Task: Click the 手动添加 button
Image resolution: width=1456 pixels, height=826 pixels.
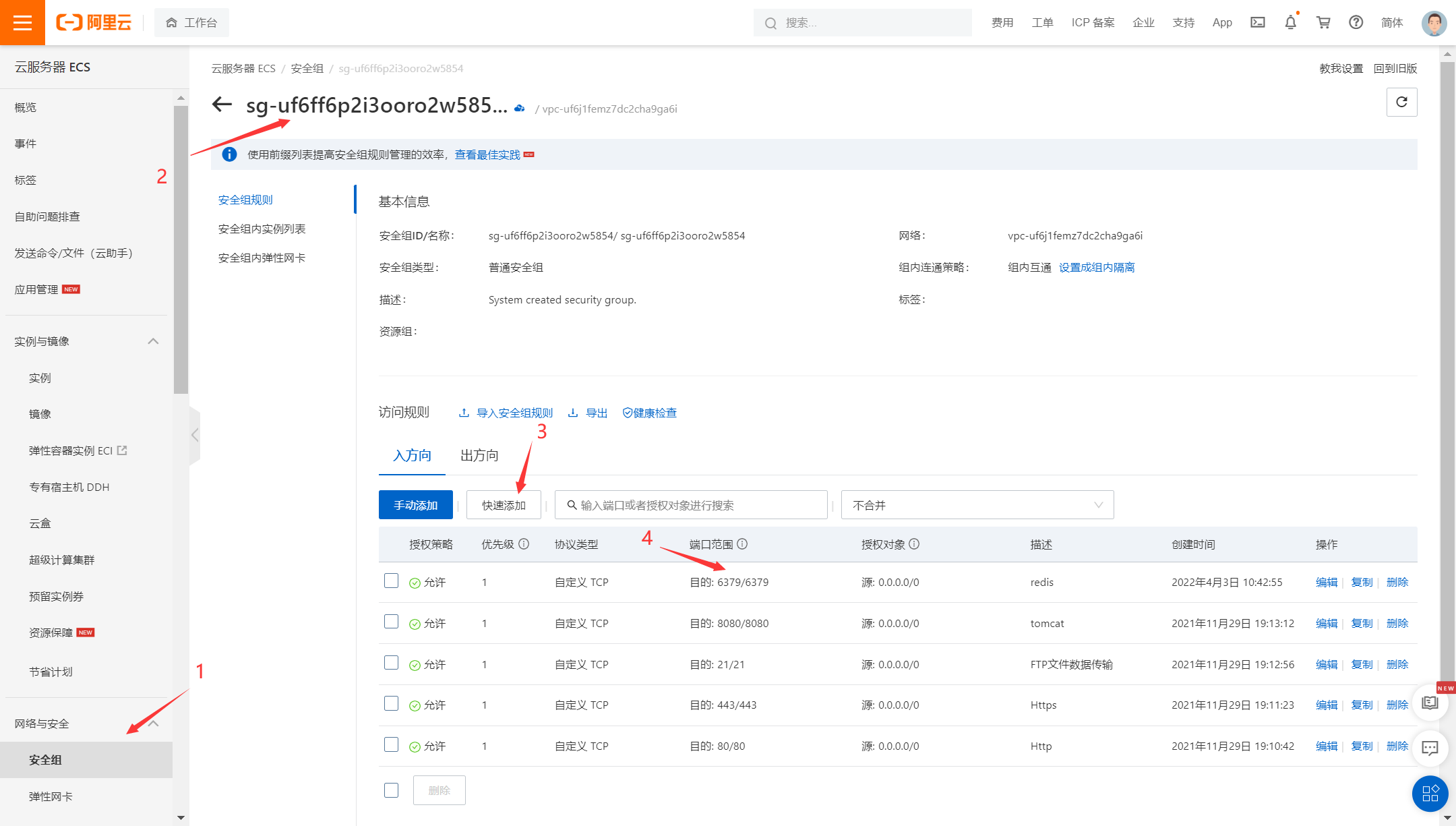Action: (416, 505)
